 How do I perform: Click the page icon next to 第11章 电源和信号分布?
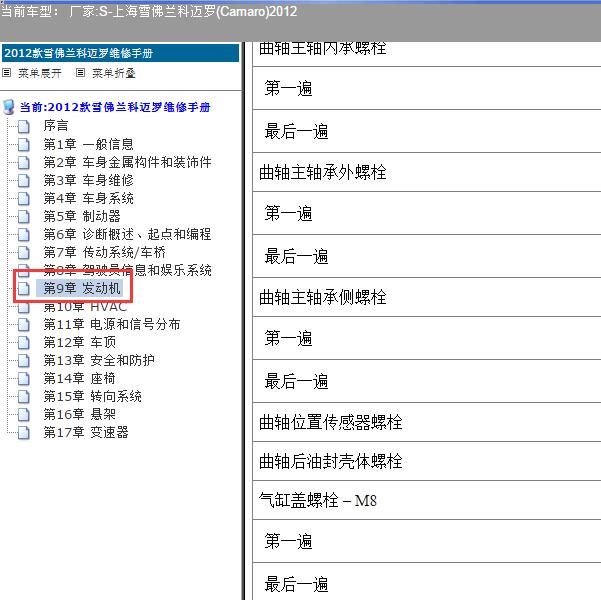pos(24,325)
